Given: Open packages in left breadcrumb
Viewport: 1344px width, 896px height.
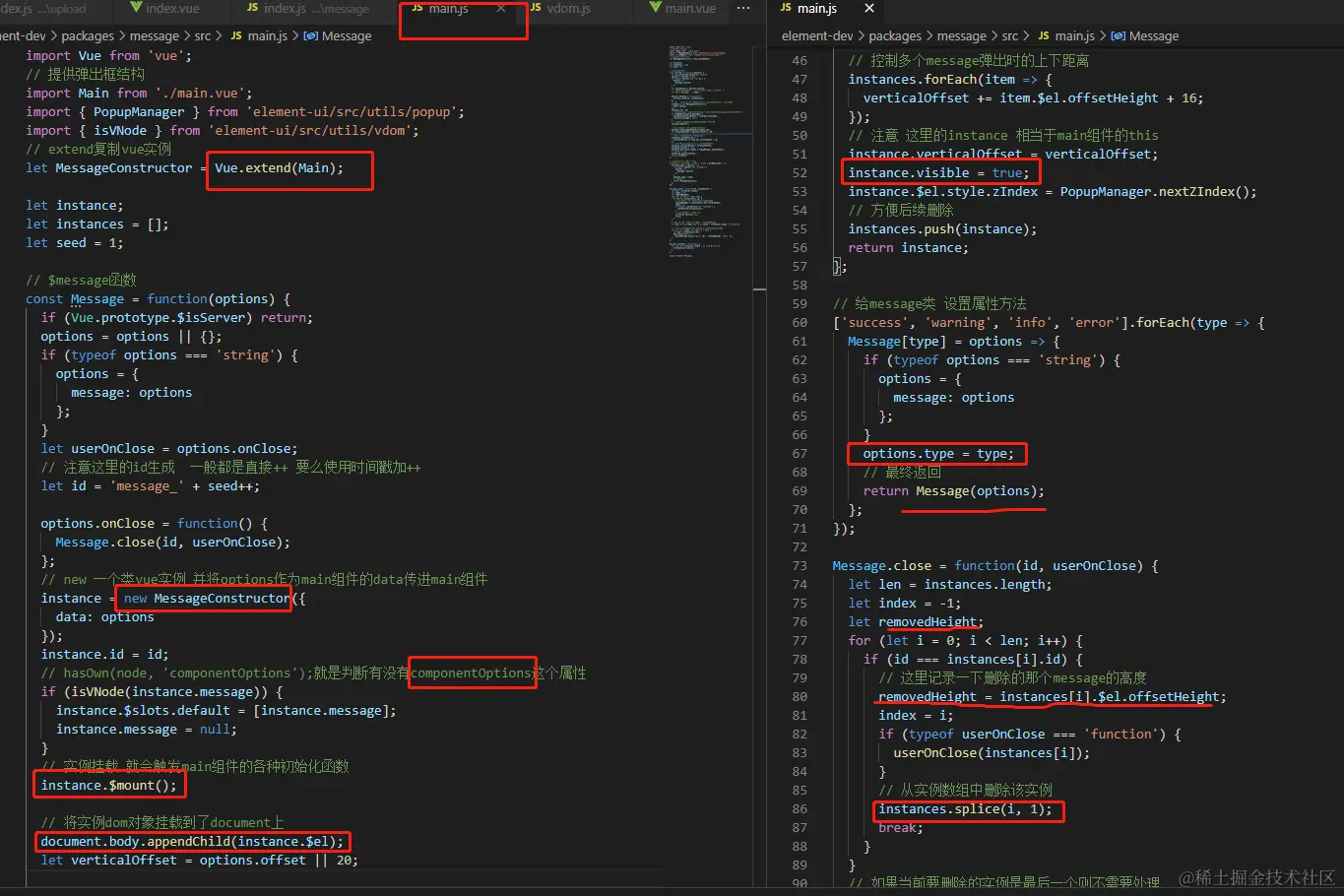Looking at the screenshot, I should pyautogui.click(x=88, y=35).
